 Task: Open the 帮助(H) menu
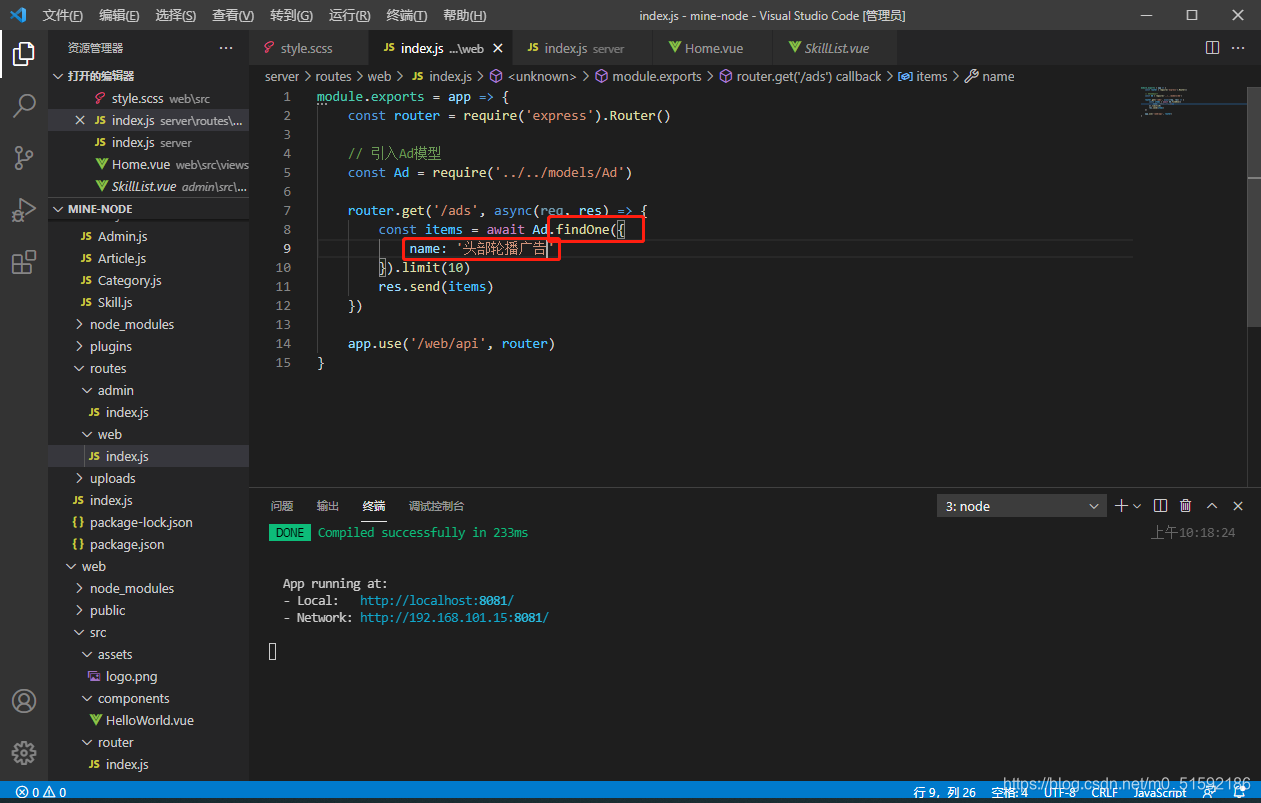pyautogui.click(x=465, y=16)
